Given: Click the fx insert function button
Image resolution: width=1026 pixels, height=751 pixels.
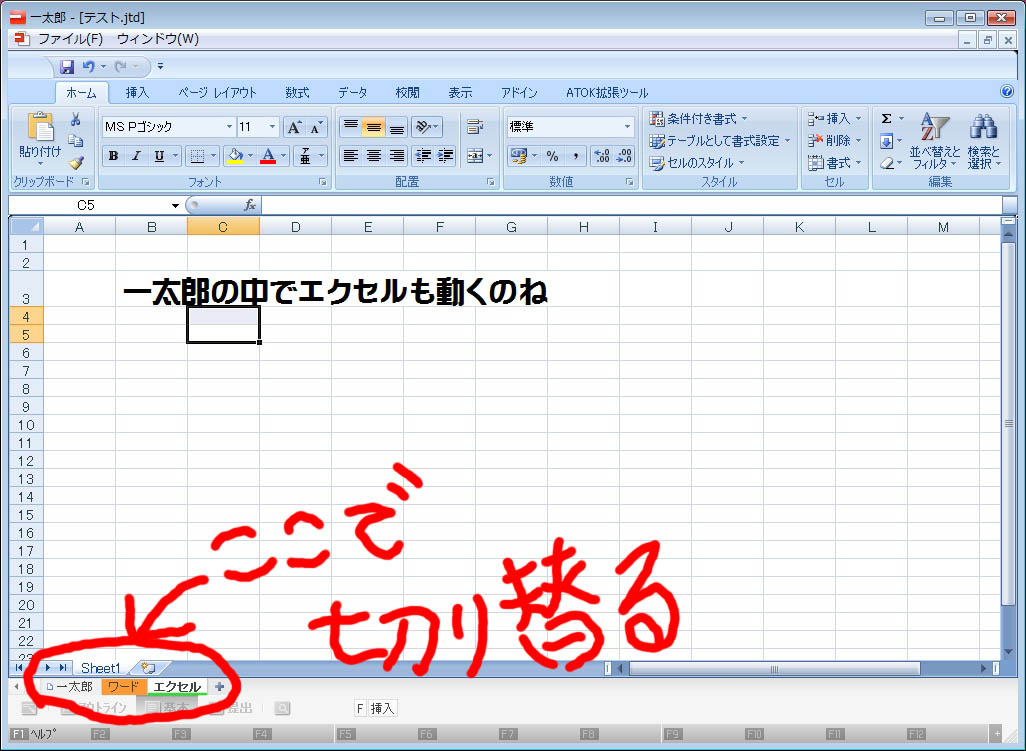Looking at the screenshot, I should (x=249, y=205).
